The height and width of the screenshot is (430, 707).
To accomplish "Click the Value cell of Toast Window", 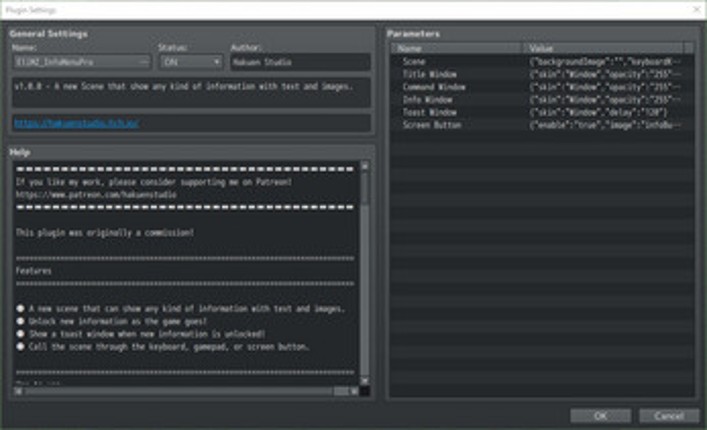I will (x=605, y=112).
